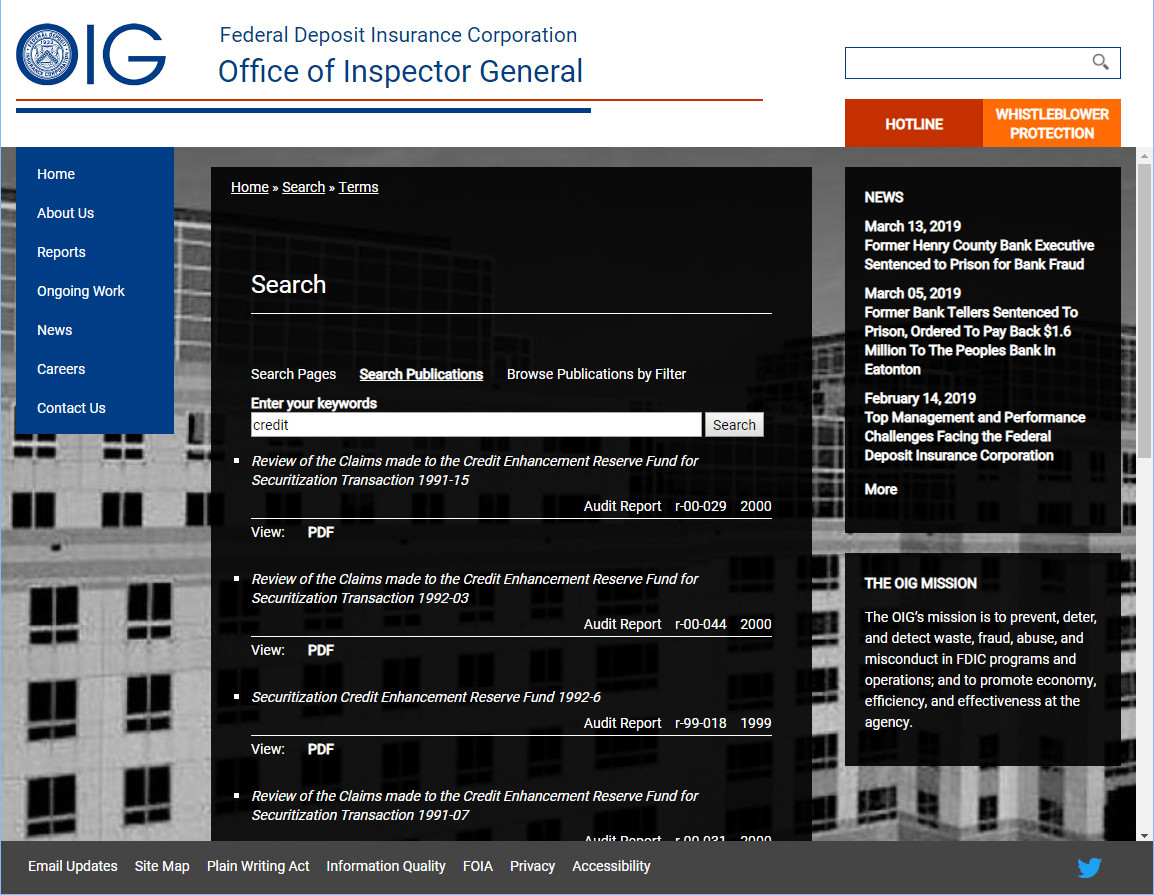Select the Search Publications tab
Image resolution: width=1154 pixels, height=895 pixels.
coord(421,374)
